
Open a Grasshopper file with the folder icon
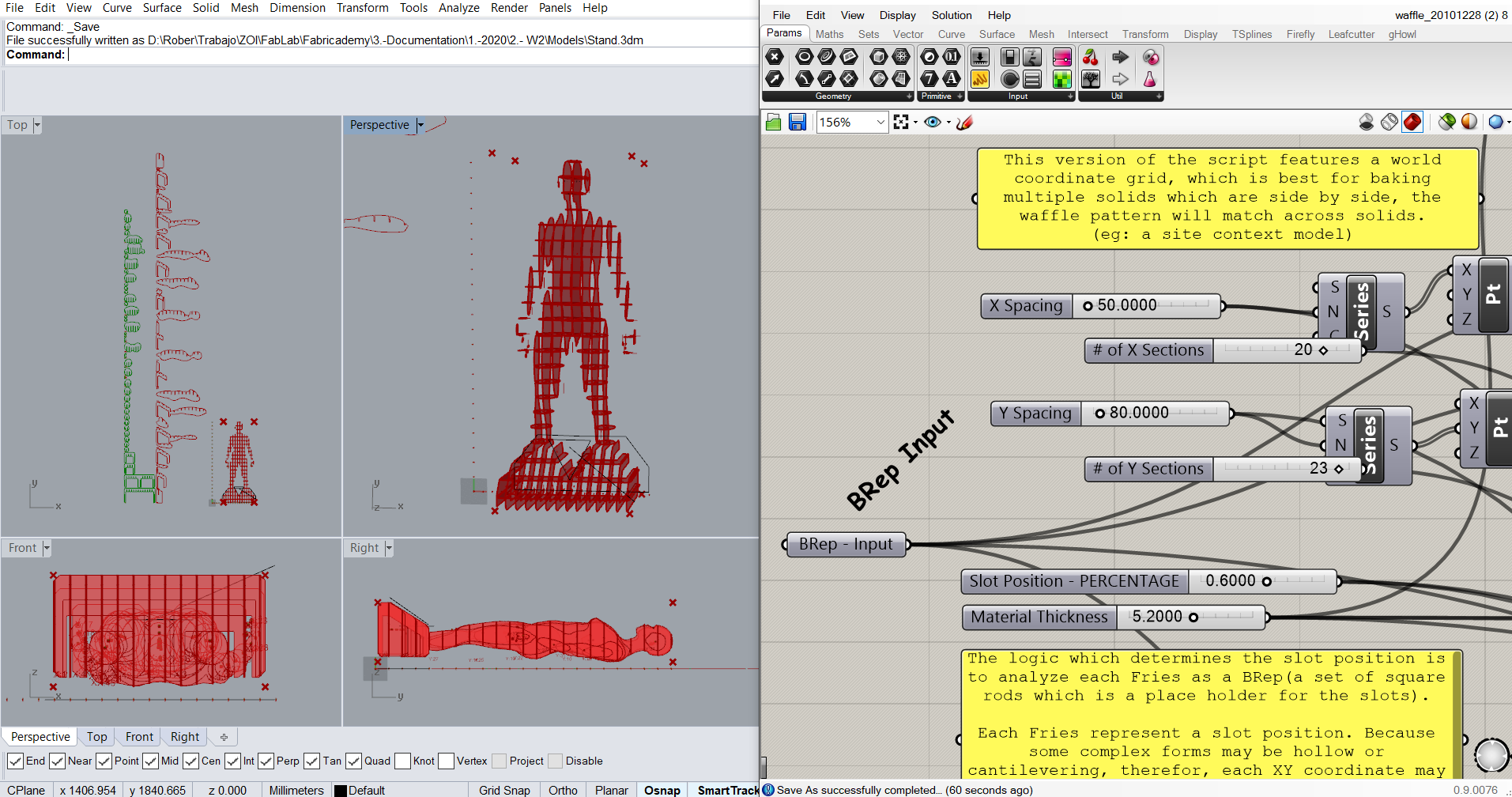click(x=774, y=122)
